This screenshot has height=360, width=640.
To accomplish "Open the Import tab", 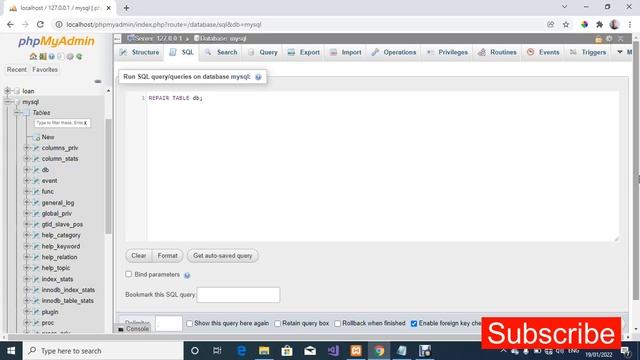I will [x=346, y=52].
